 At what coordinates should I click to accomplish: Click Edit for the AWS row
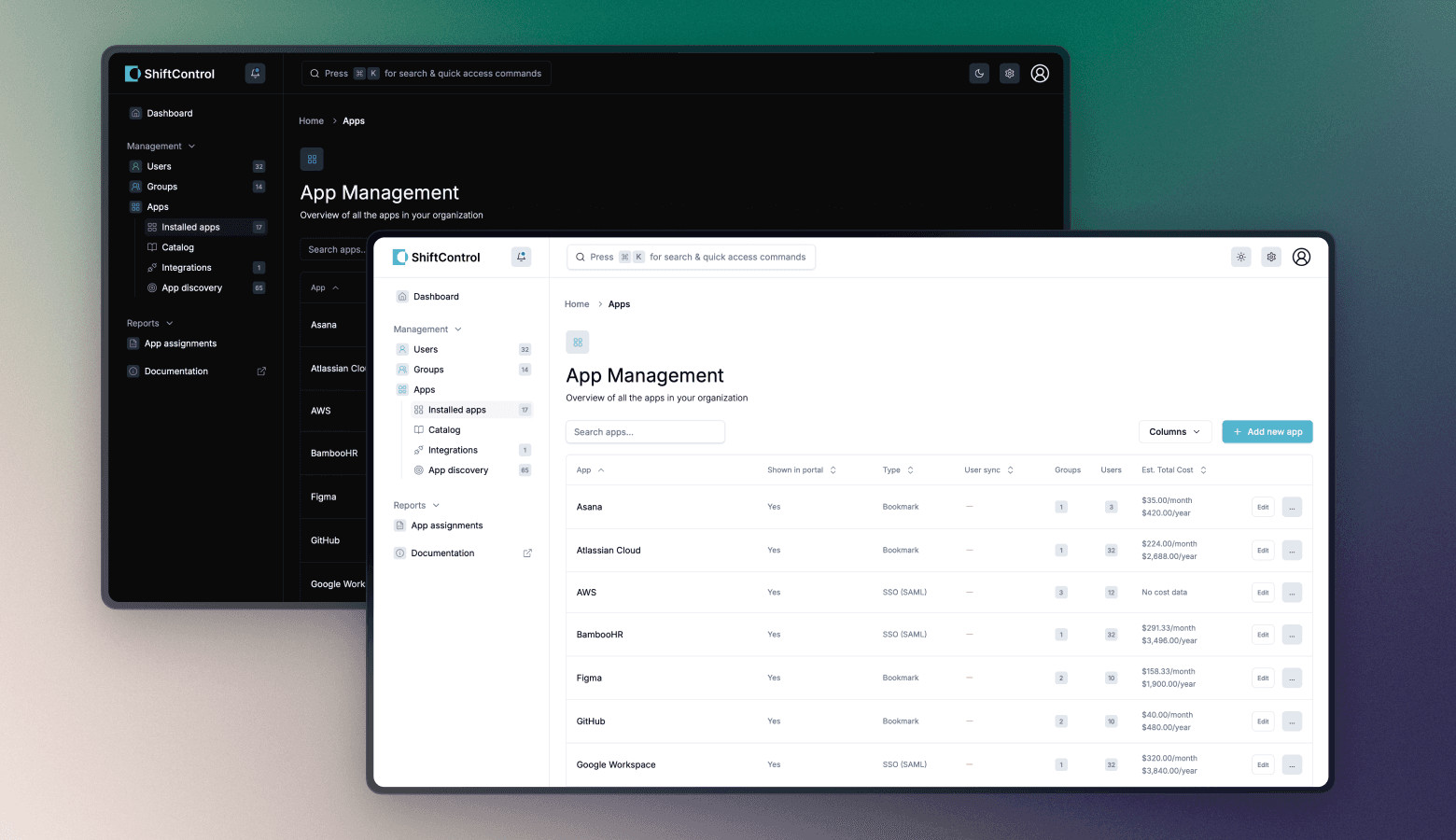point(1263,593)
